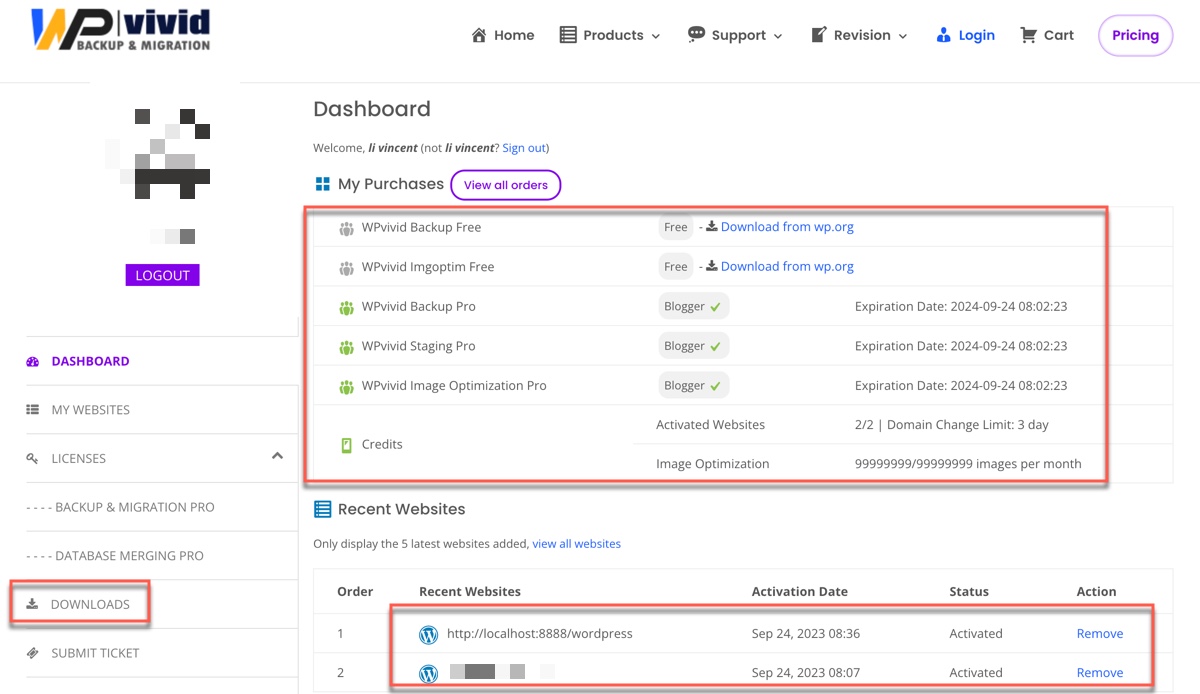Click the Submit Ticket icon
This screenshot has height=694, width=1200.
click(x=32, y=653)
